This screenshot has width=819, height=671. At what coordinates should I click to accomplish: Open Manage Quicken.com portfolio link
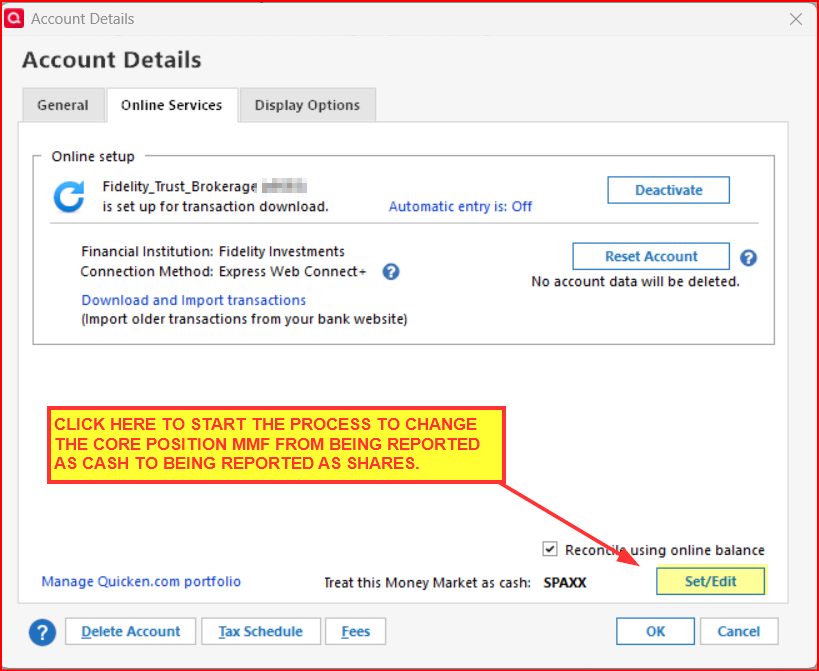click(141, 581)
